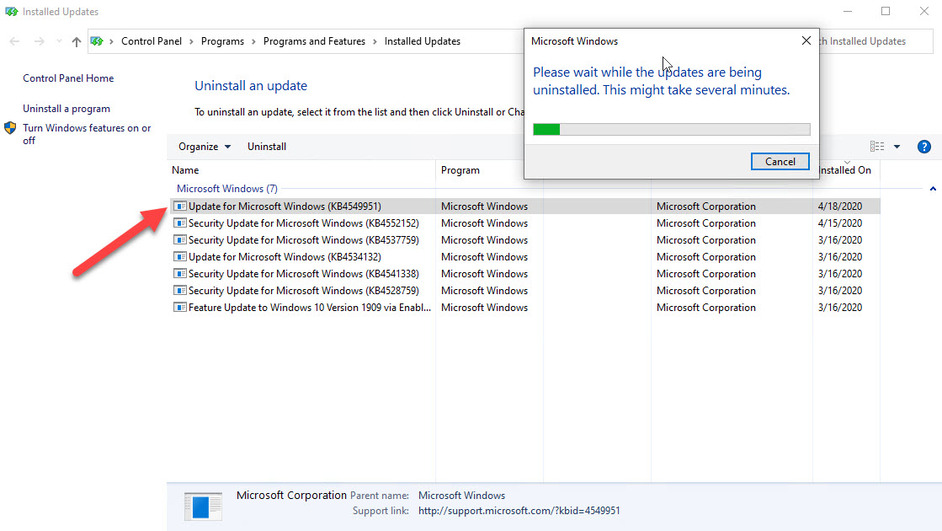
Task: Collapse the Microsoft Windows (7) group arrow
Action: (932, 189)
